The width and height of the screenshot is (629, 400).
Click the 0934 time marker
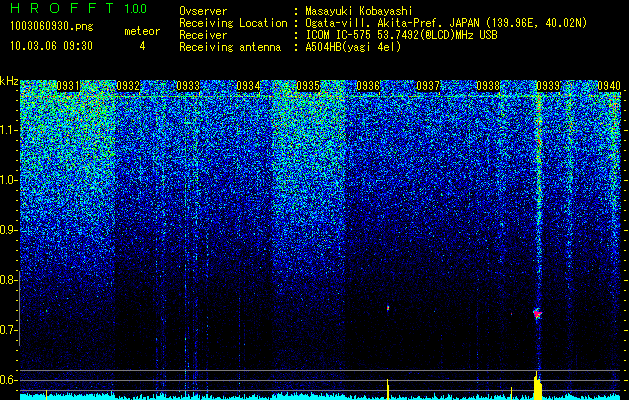pos(248,86)
